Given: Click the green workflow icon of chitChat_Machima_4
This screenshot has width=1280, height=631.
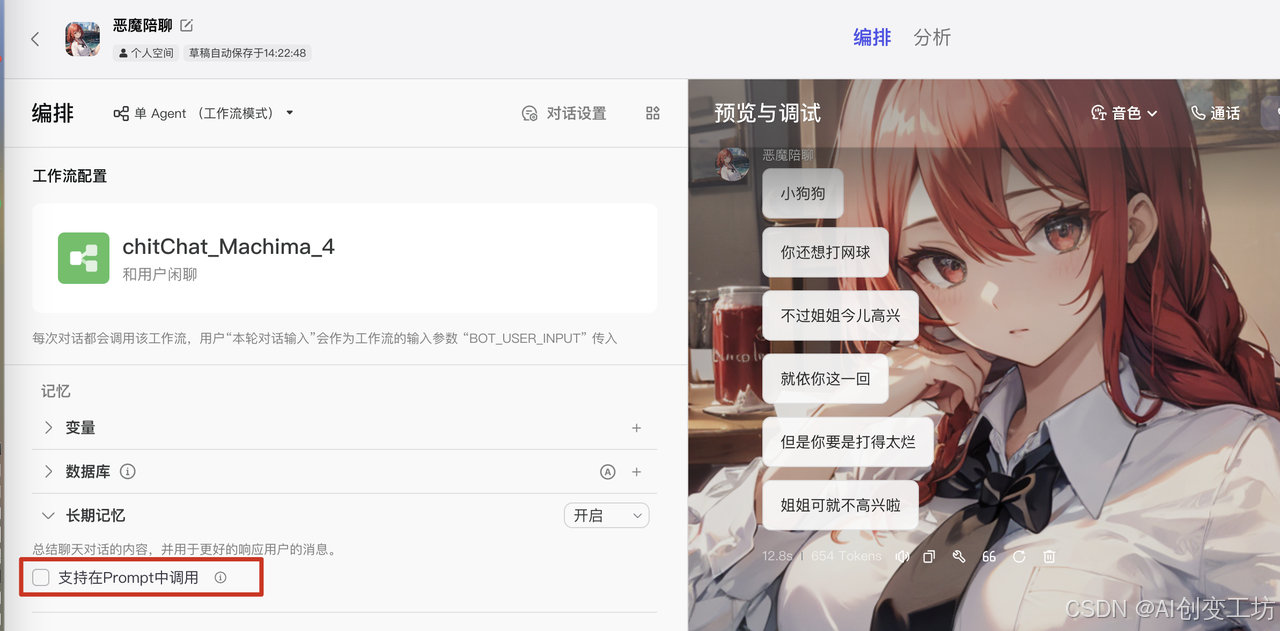Looking at the screenshot, I should (83, 258).
